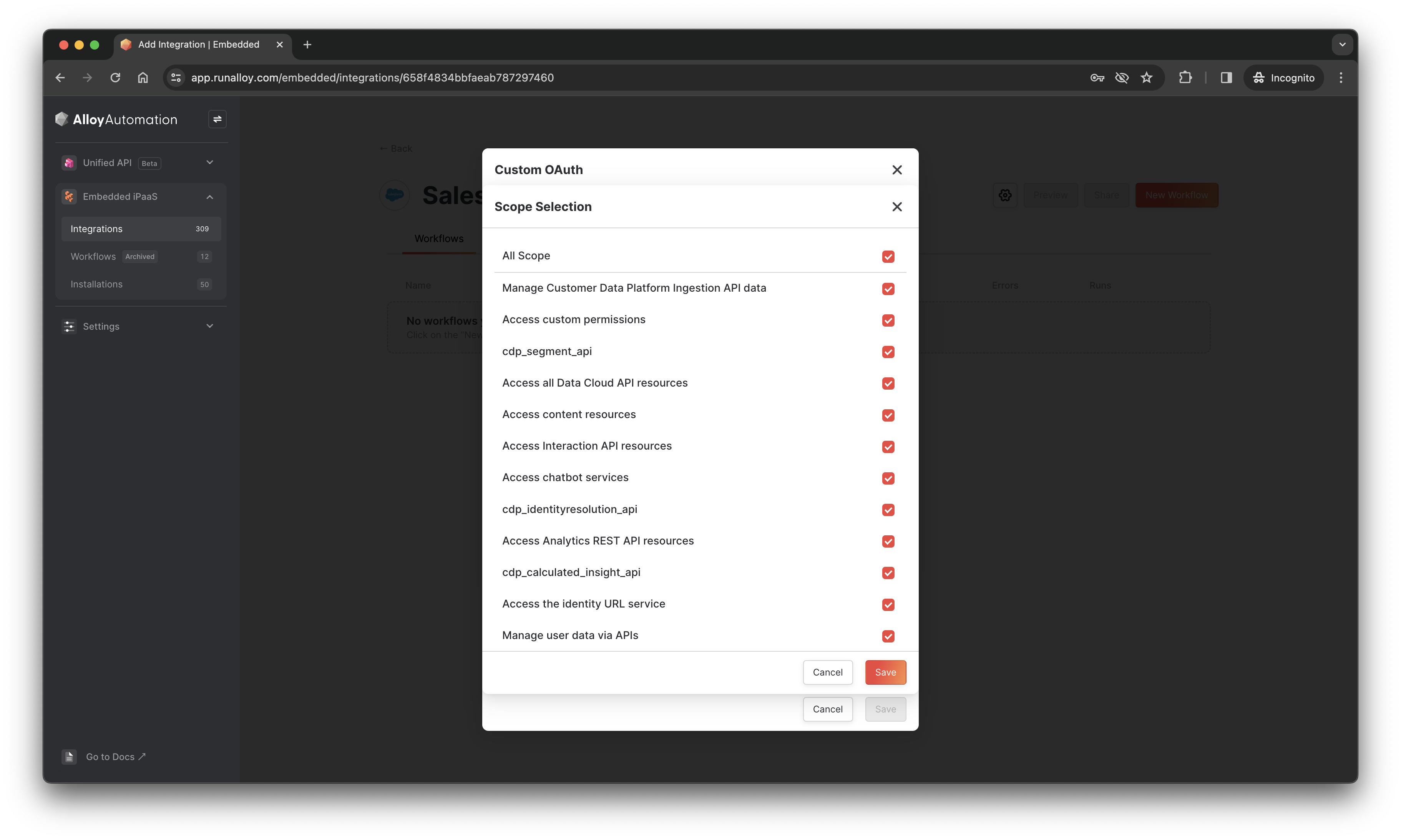Image resolution: width=1401 pixels, height=840 pixels.
Task: Close the Add Integration tab
Action: 280,45
